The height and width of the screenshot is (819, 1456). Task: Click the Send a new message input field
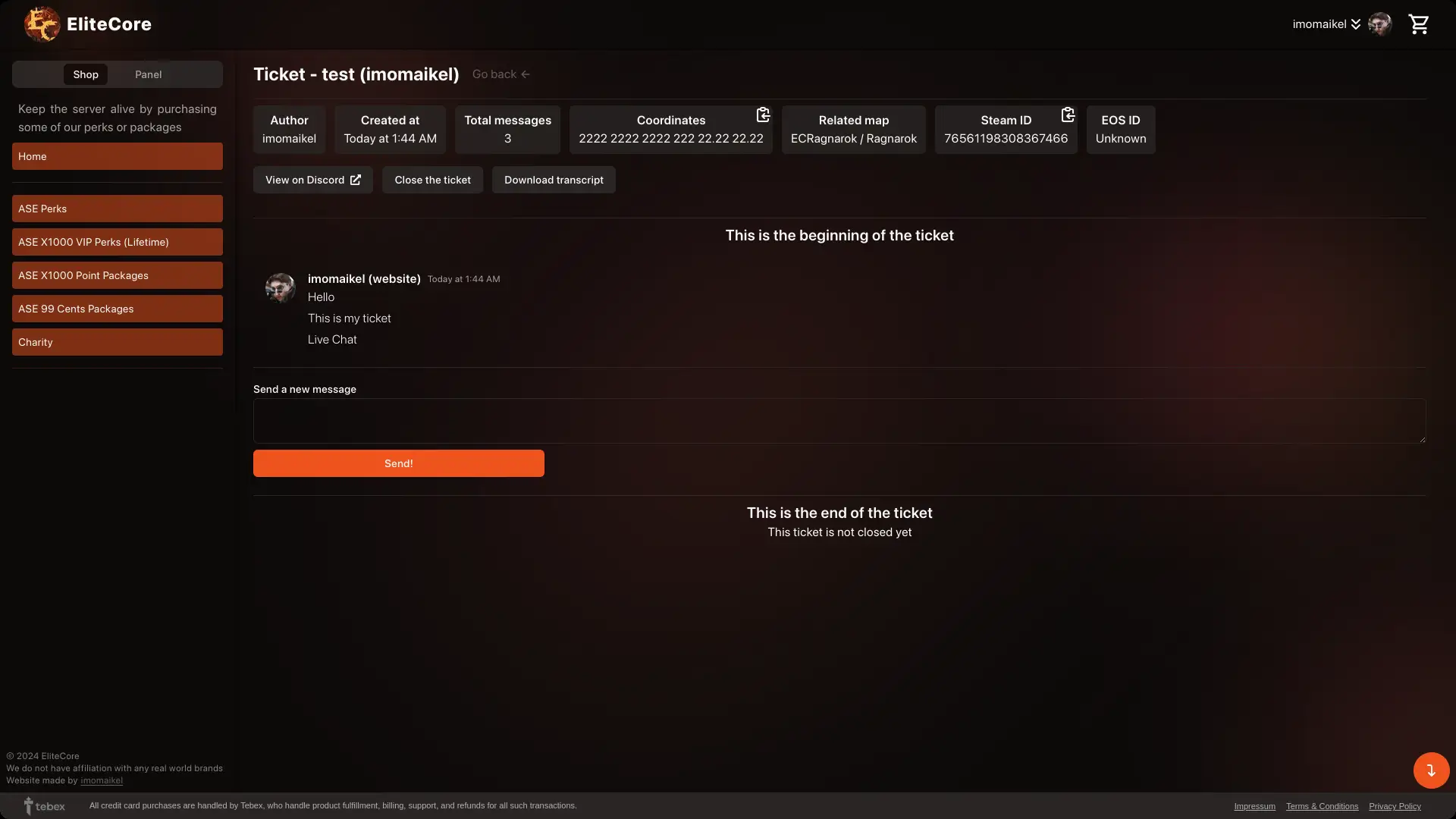point(840,421)
